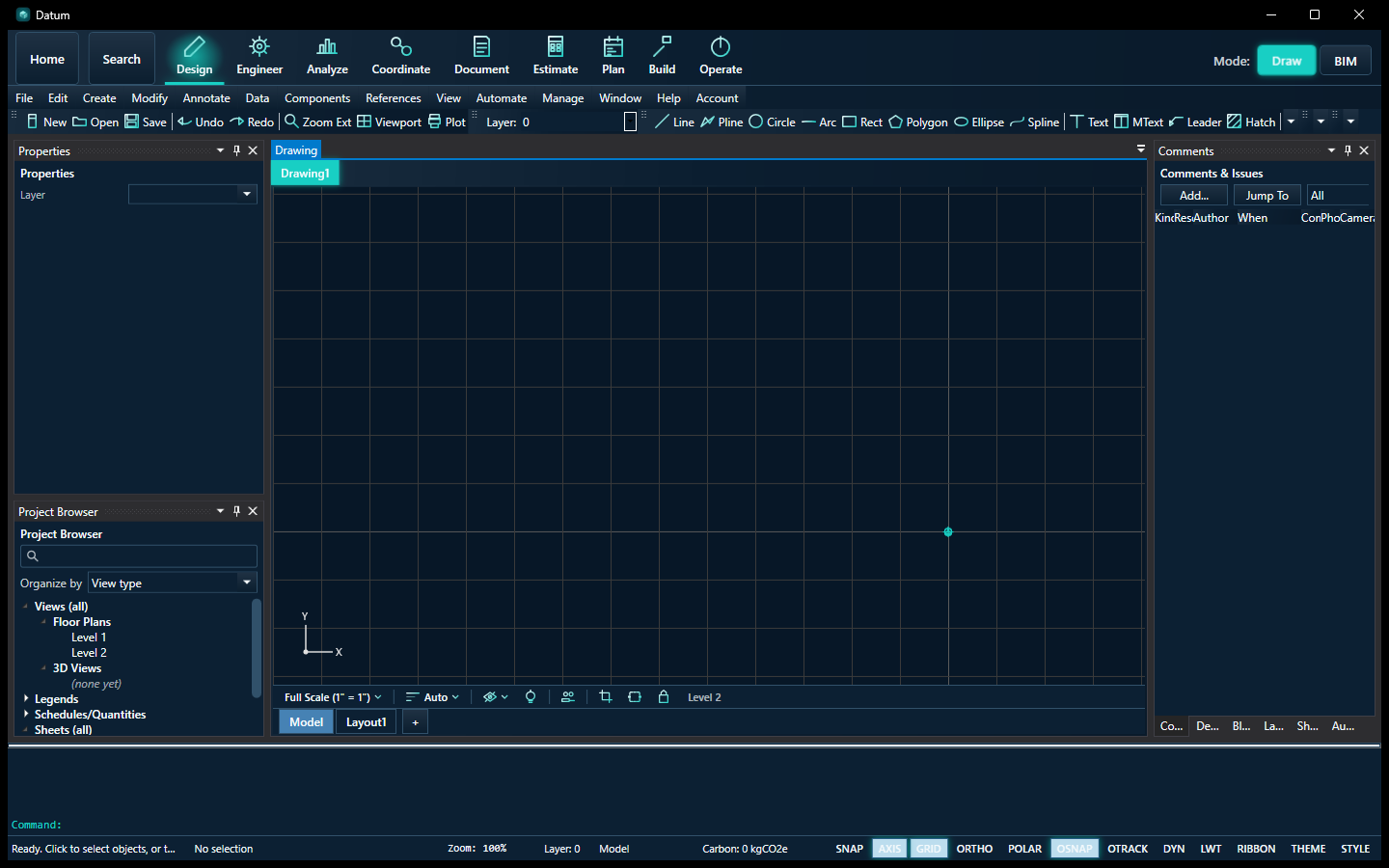Viewport: 1389px width, 868px height.
Task: Expand the Legends tree node
Action: [26, 698]
